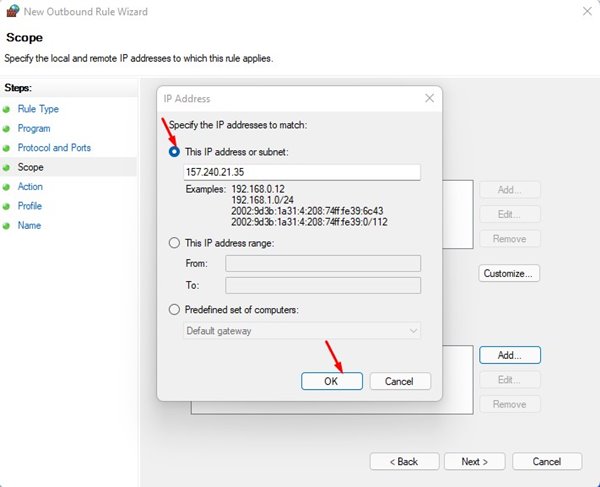600x487 pixels.
Task: Choose 'Predefined set of computers' option
Action: point(175,309)
